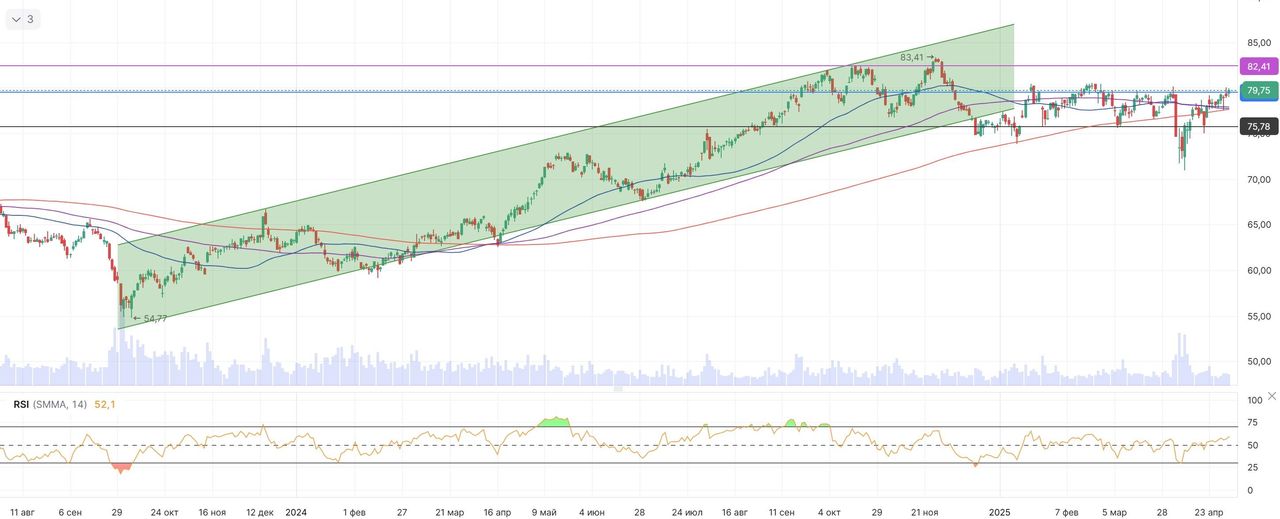Viewport: 1280px width, 519px height.
Task: Click the orange RSI value 52,1
Action: 106,405
